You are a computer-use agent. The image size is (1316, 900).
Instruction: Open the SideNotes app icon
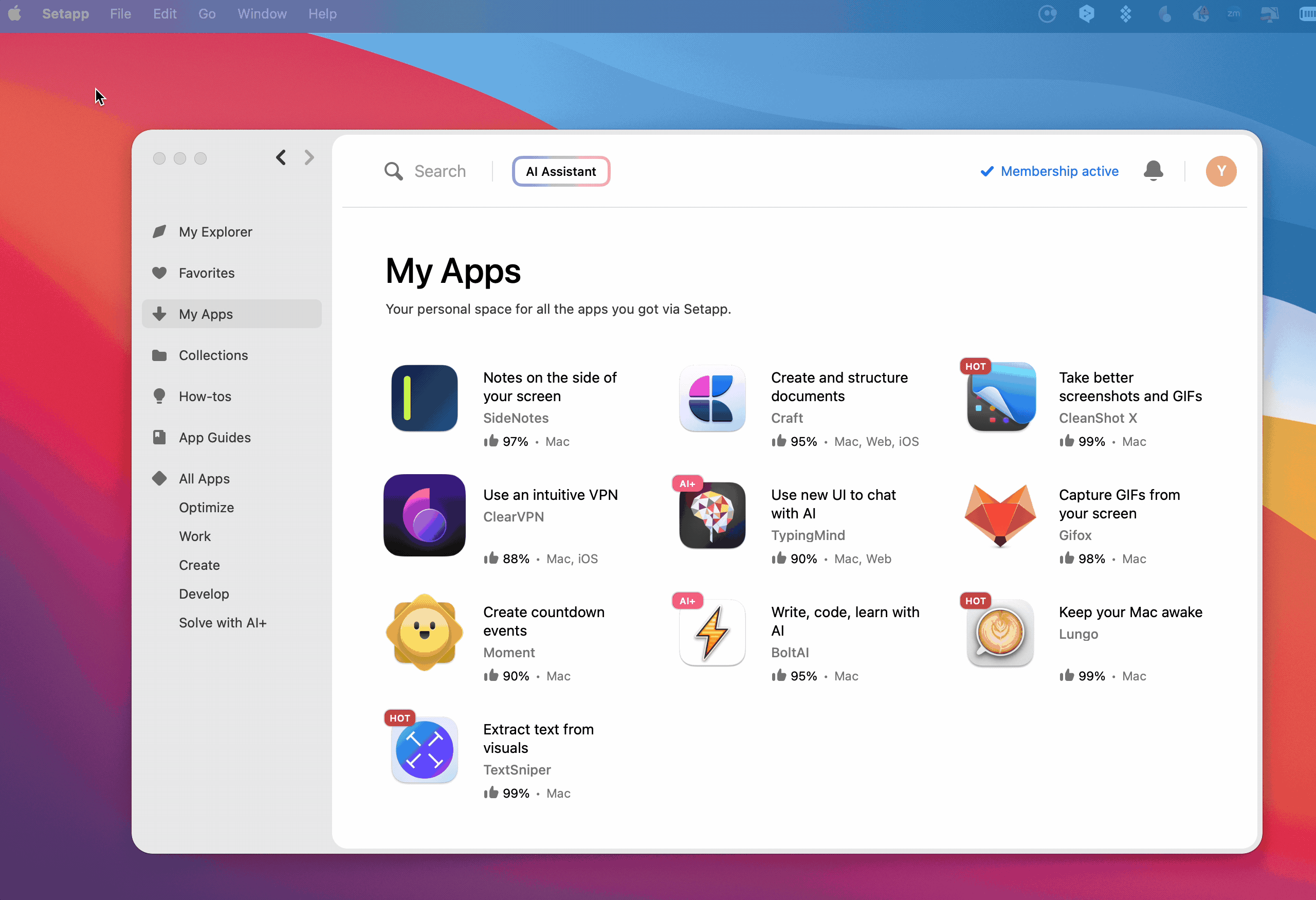[x=424, y=398]
